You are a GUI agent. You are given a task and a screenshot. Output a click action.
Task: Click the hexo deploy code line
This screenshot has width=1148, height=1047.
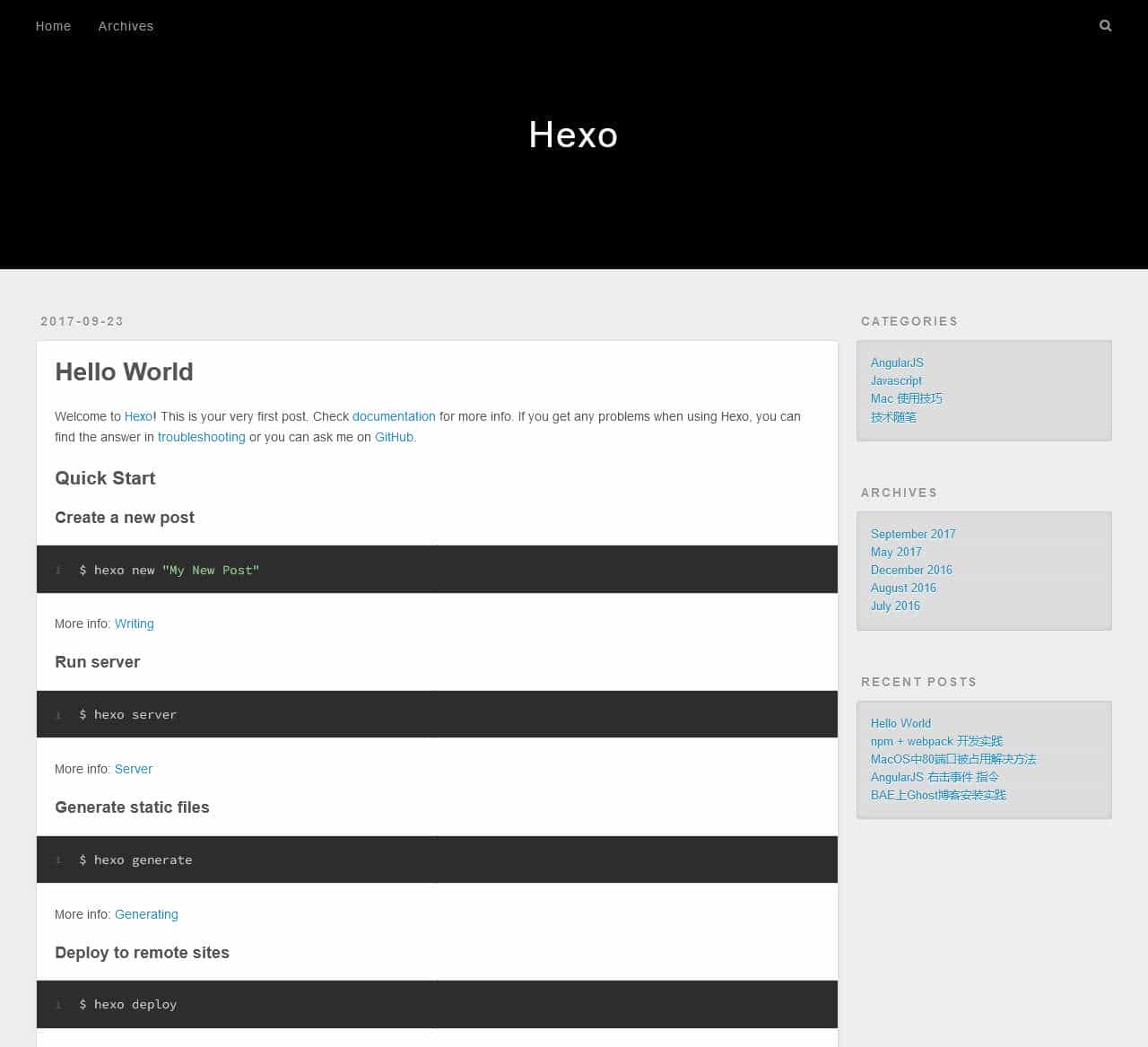(128, 1004)
